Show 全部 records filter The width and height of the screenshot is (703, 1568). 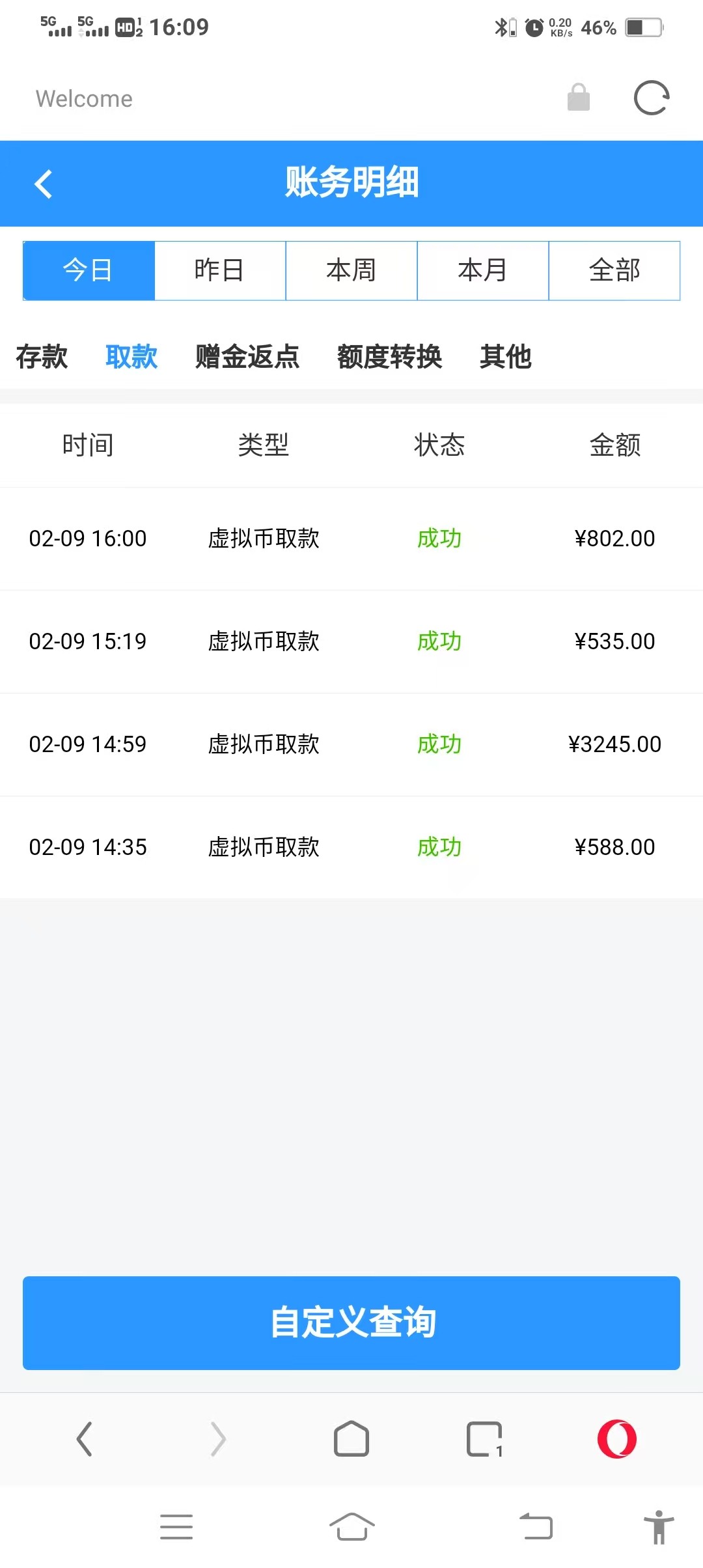(x=614, y=270)
